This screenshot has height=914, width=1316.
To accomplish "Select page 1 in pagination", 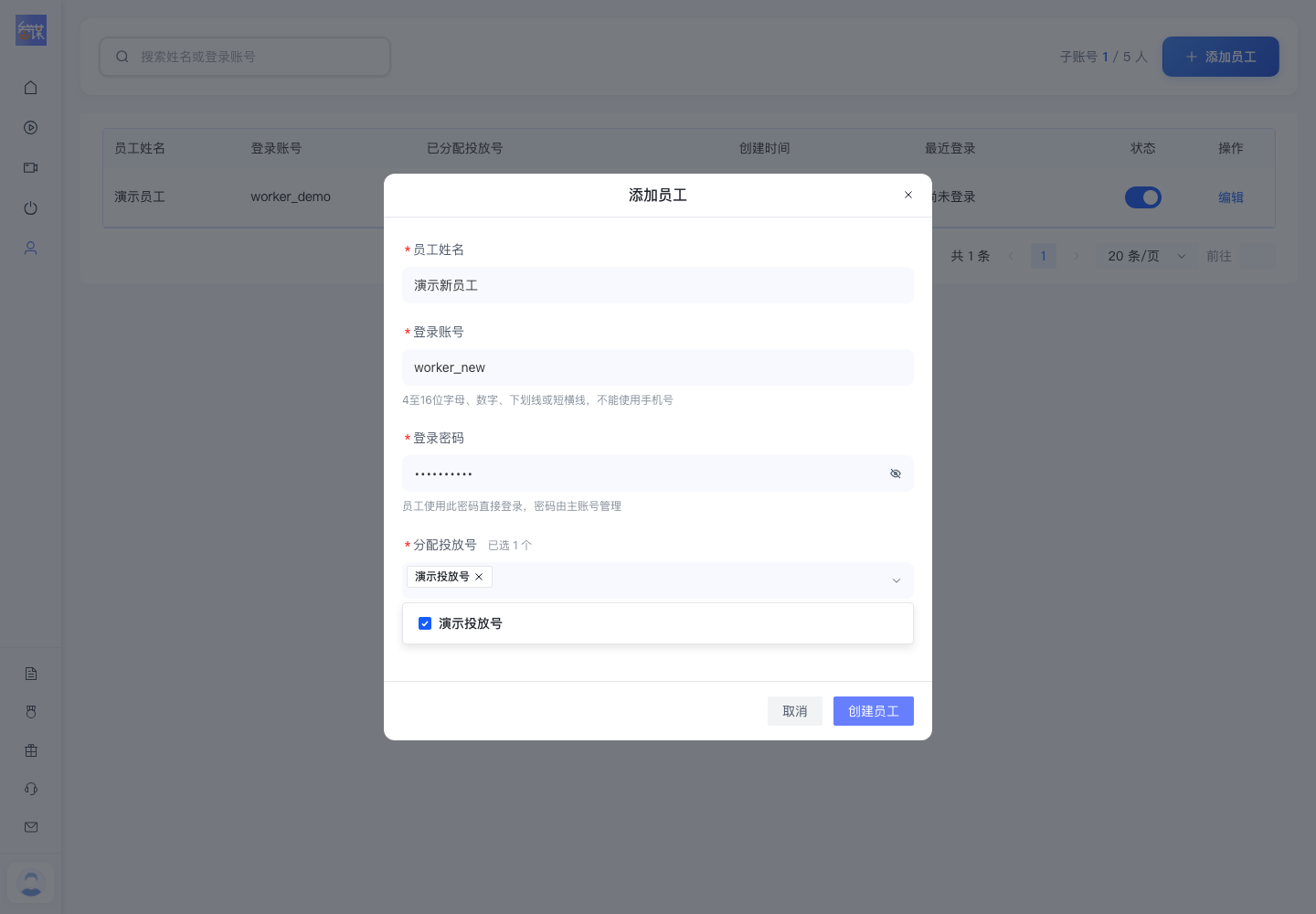I will (1044, 256).
